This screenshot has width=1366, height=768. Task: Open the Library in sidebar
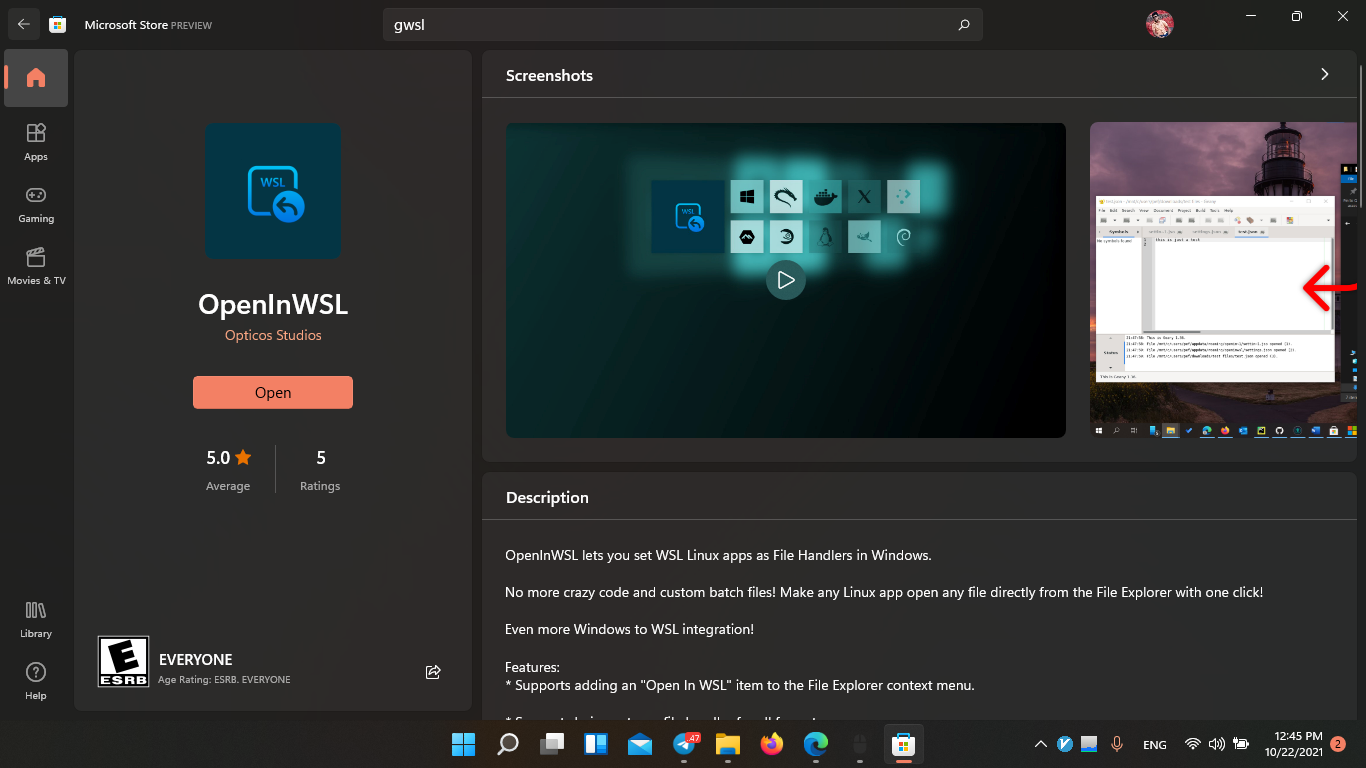pyautogui.click(x=36, y=619)
